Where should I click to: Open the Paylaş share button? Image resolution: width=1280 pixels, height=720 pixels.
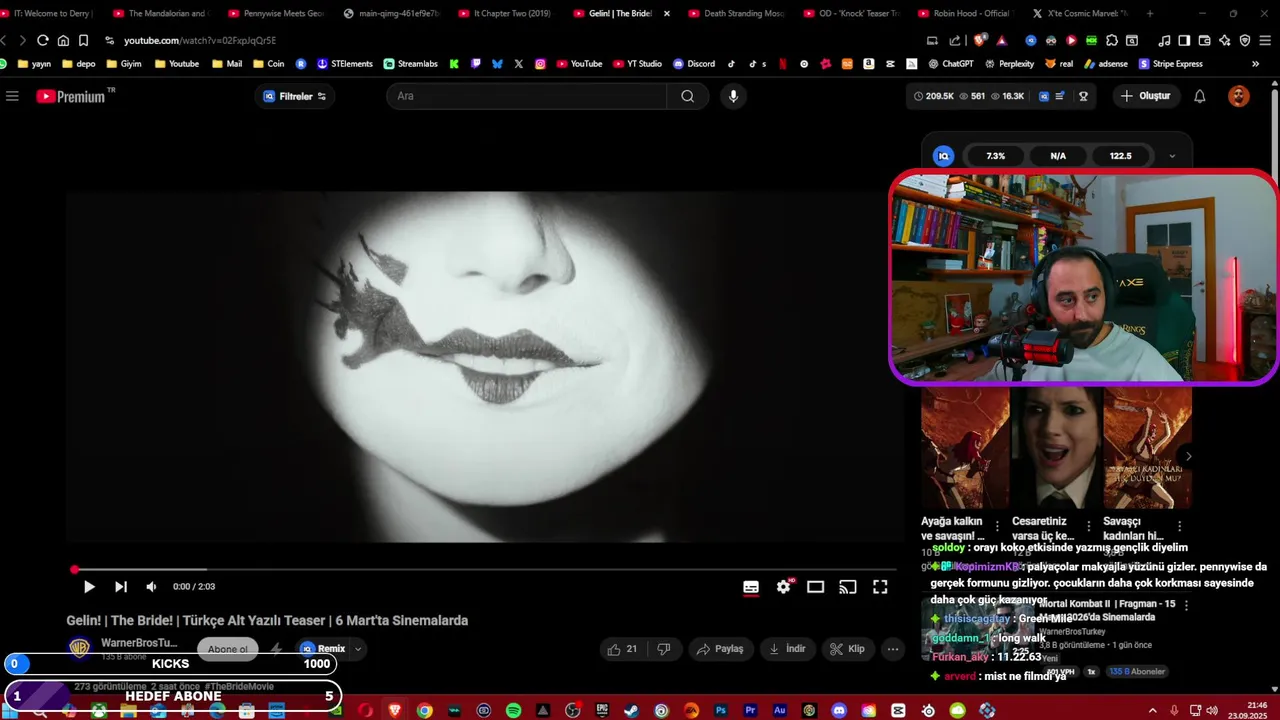(720, 649)
